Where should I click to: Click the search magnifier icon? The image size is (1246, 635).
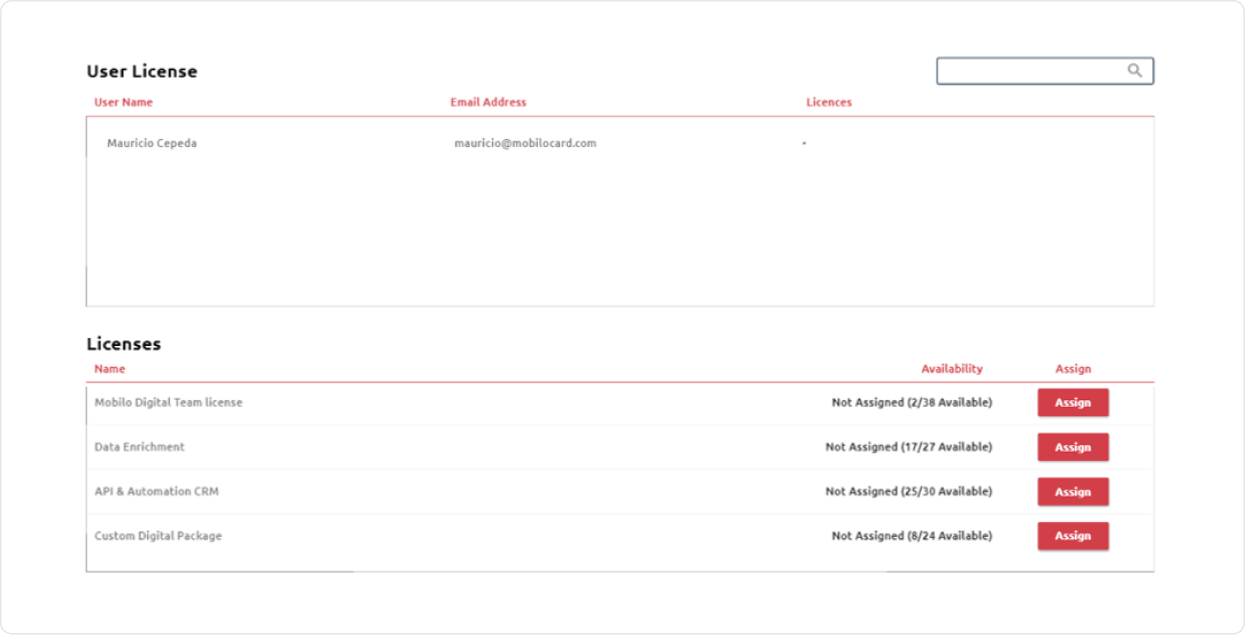pos(1135,70)
